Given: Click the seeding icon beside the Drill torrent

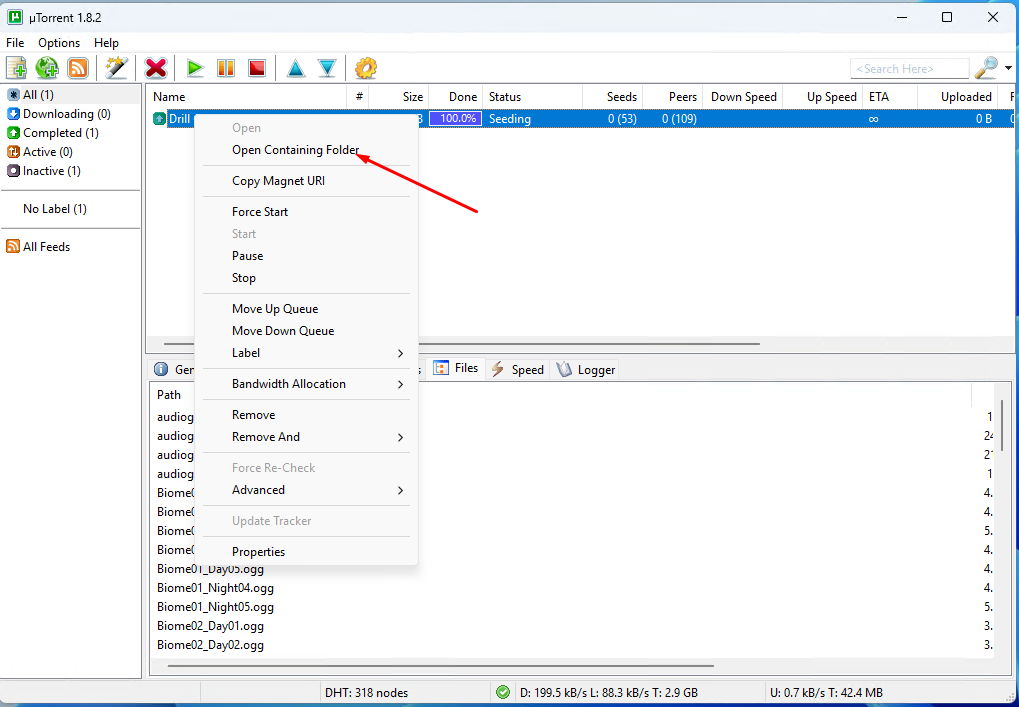Looking at the screenshot, I should pyautogui.click(x=159, y=119).
